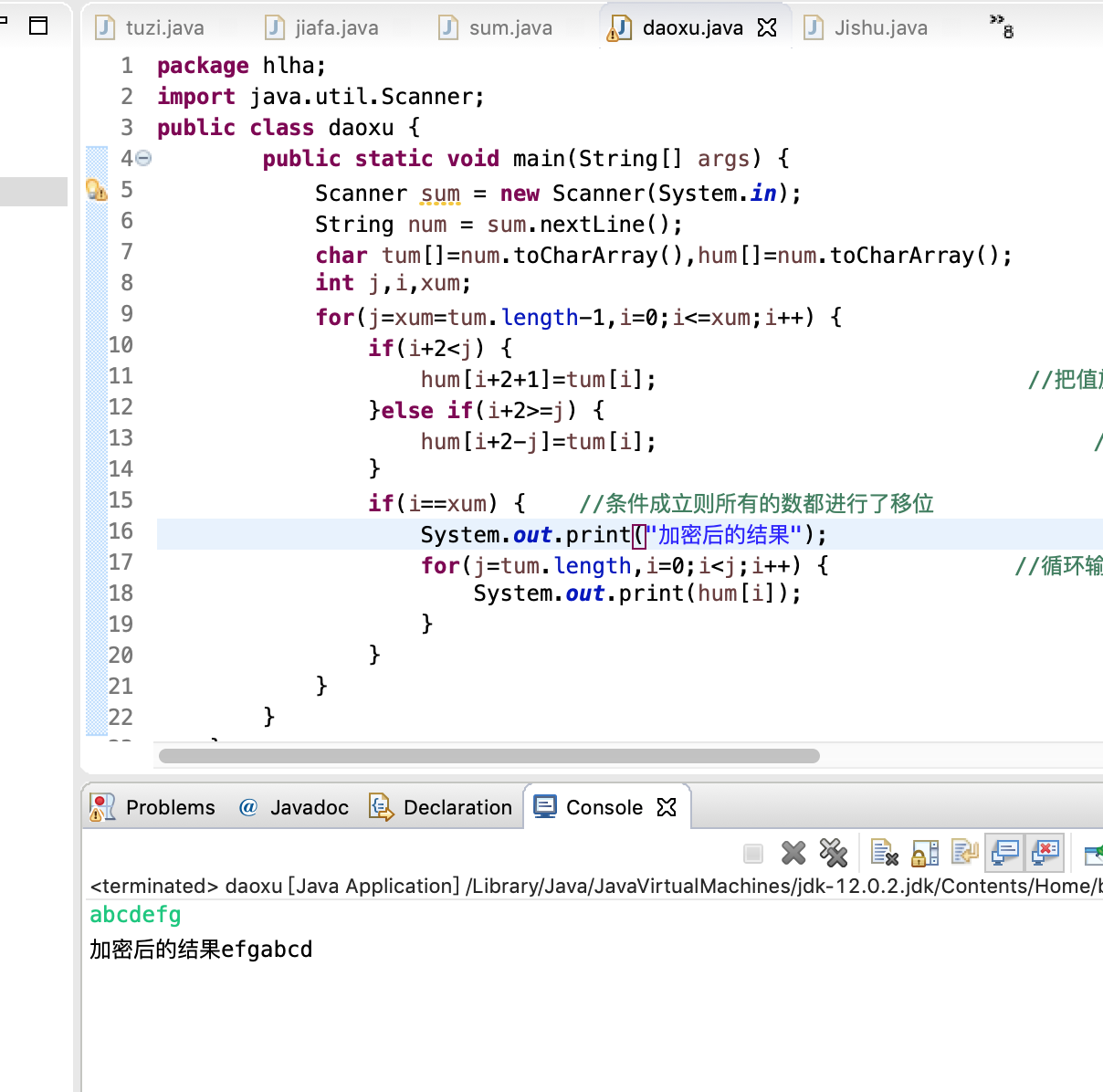This screenshot has width=1103, height=1092.
Task: Click the disabled Terminate square button
Action: coord(753,854)
